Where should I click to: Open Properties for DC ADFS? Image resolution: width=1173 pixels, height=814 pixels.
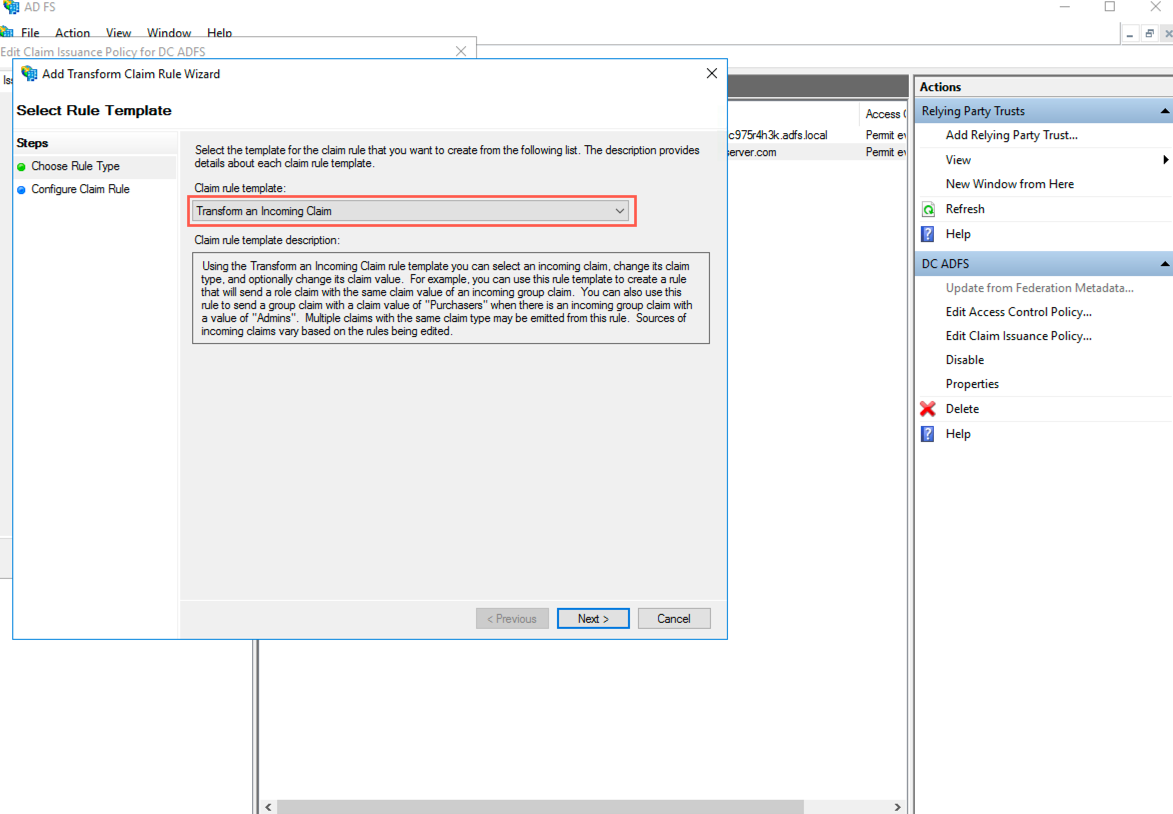(x=972, y=383)
